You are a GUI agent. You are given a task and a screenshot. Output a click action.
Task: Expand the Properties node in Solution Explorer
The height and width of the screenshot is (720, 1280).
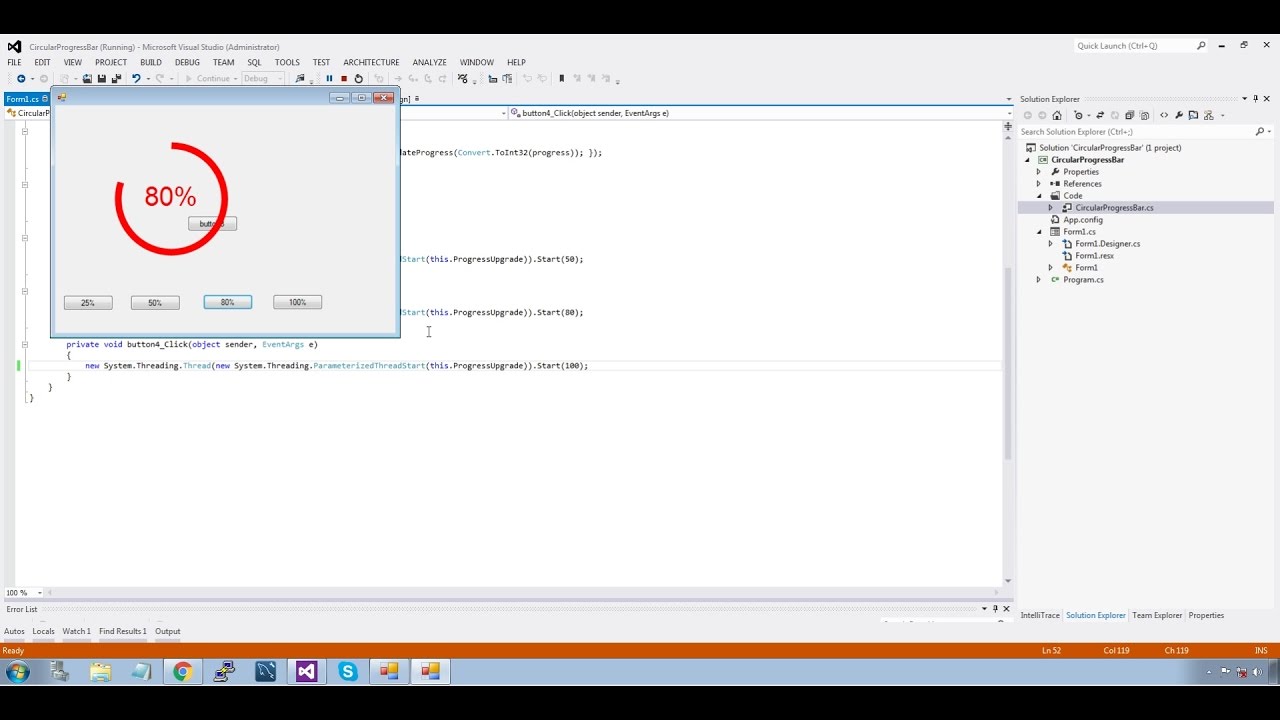pyautogui.click(x=1038, y=172)
